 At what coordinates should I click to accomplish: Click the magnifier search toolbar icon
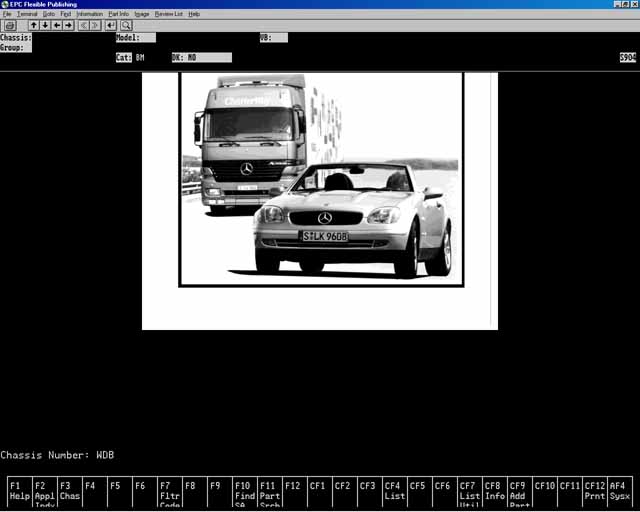pos(126,26)
